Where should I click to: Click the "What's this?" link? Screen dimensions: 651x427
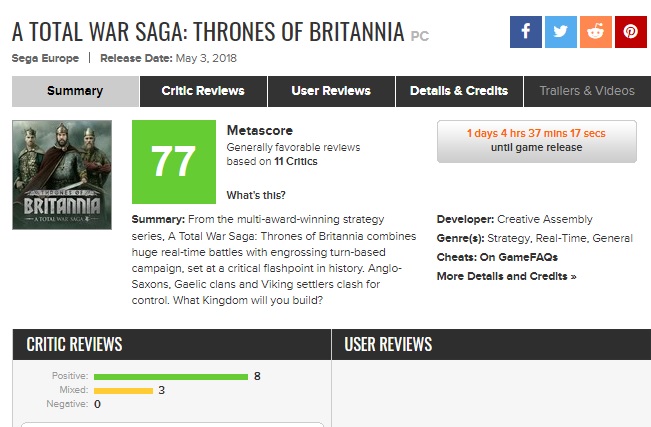pos(255,194)
